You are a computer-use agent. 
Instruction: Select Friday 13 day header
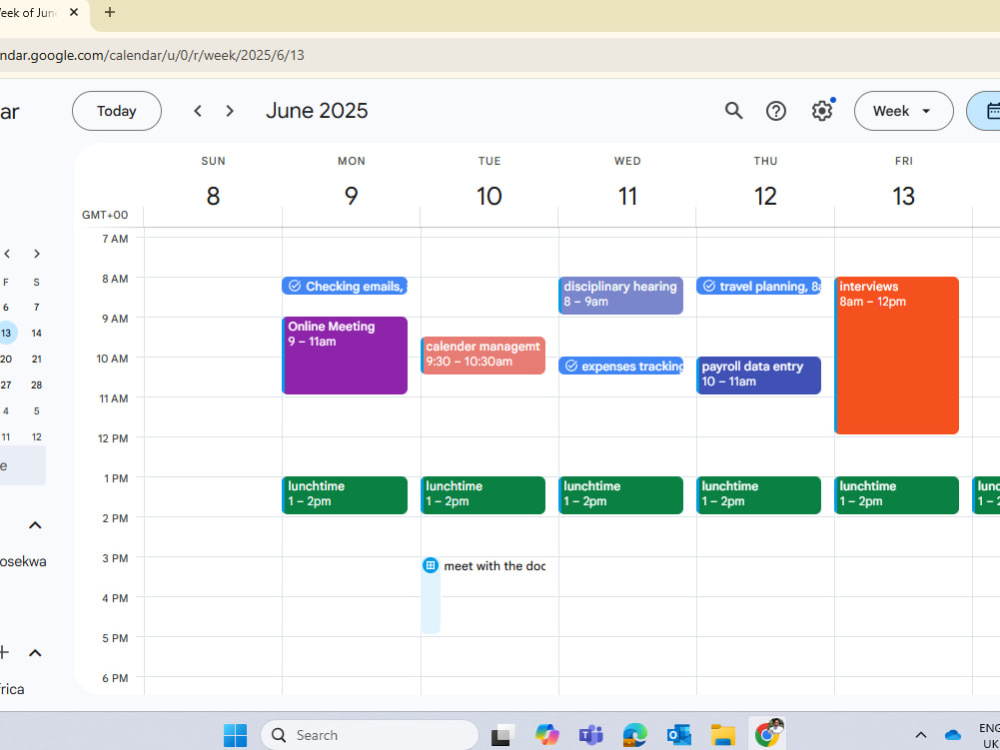coord(904,195)
